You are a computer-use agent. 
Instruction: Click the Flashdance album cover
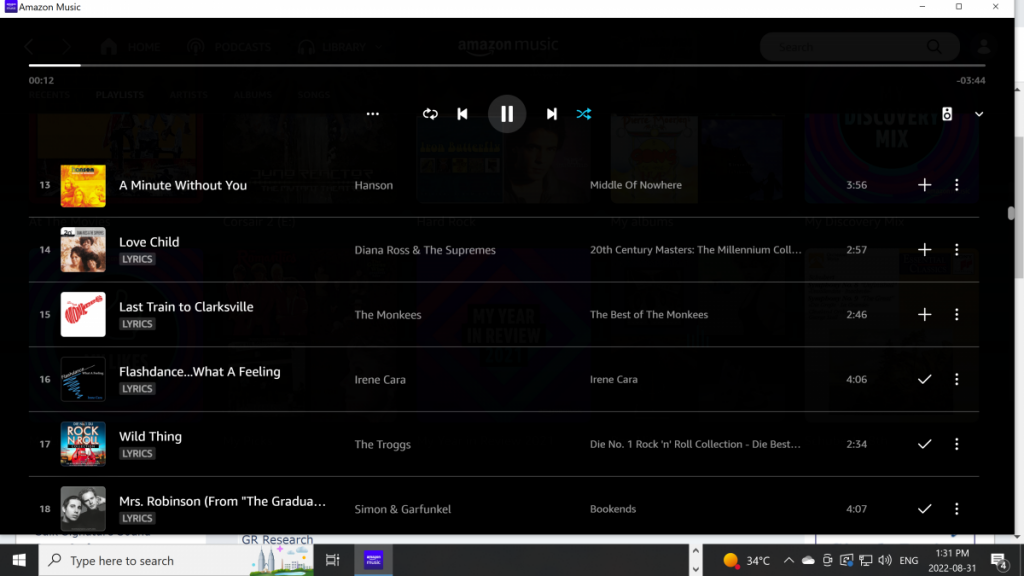[x=83, y=379]
